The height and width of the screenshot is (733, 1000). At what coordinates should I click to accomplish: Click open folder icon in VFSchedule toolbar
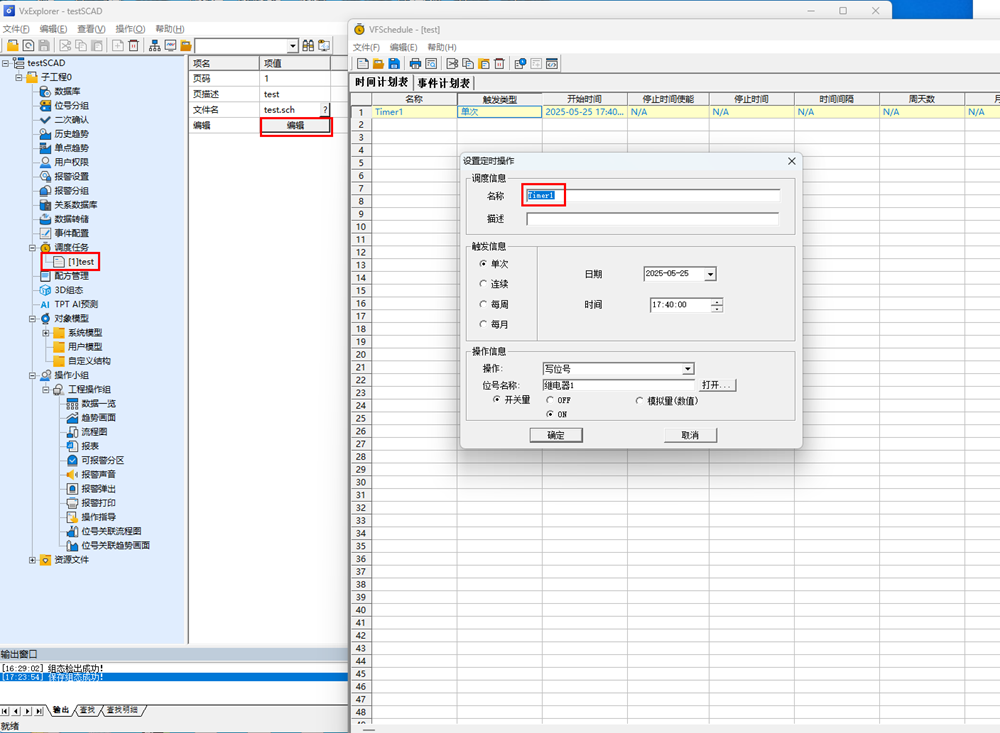click(378, 63)
